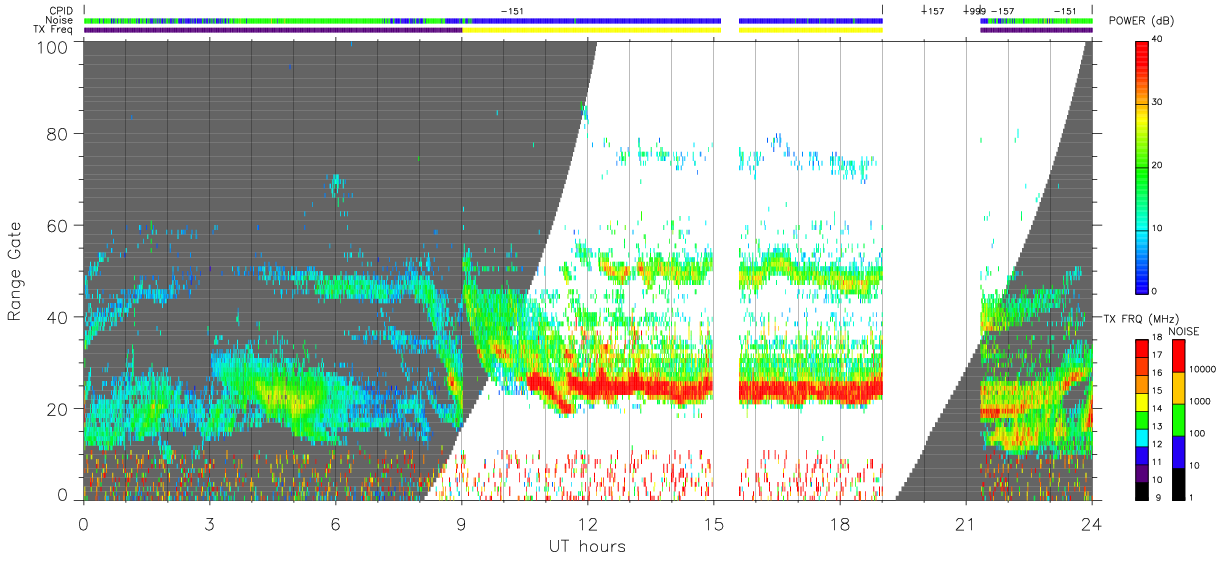
Task: Click the 16 label on TX FRQ legend
Action: tap(1158, 372)
